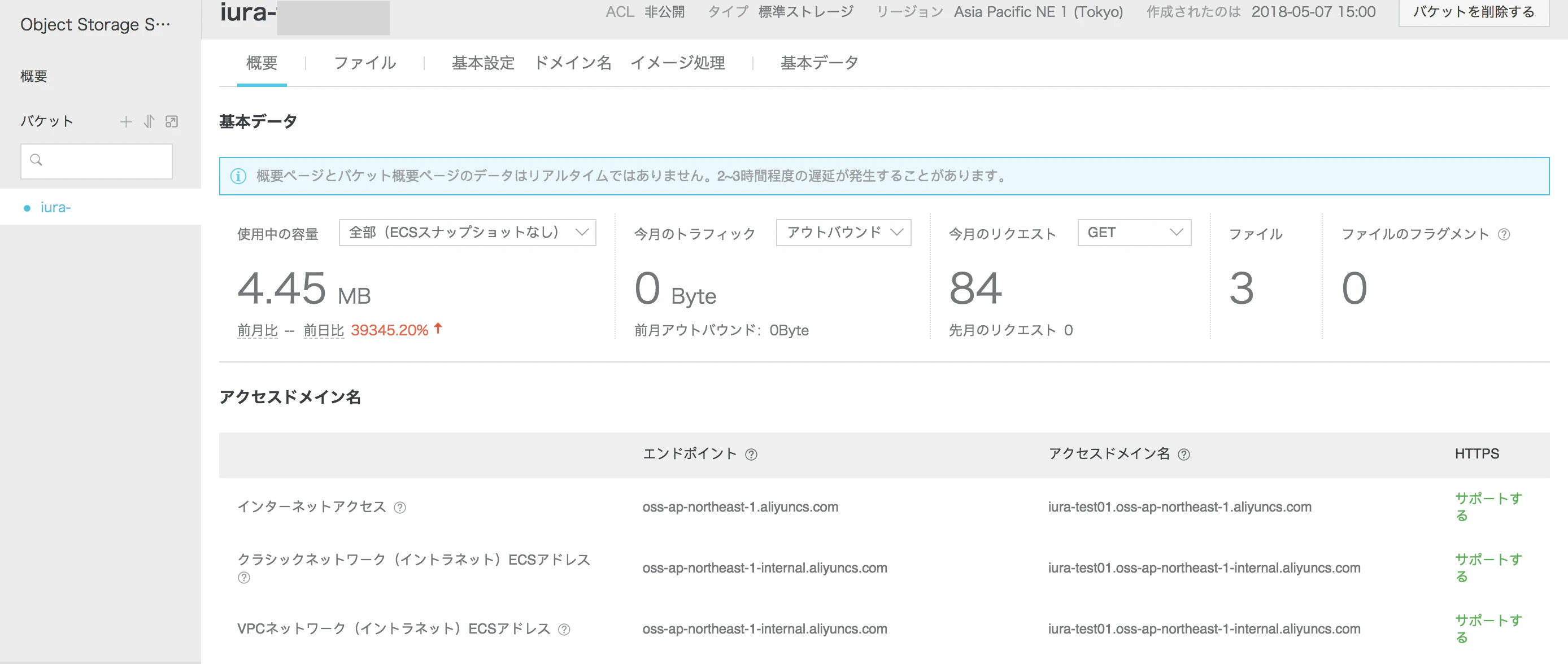Click help icon next to VPCネットワーク ECSアドレス
Viewport: 1568px width, 664px height.
[564, 630]
